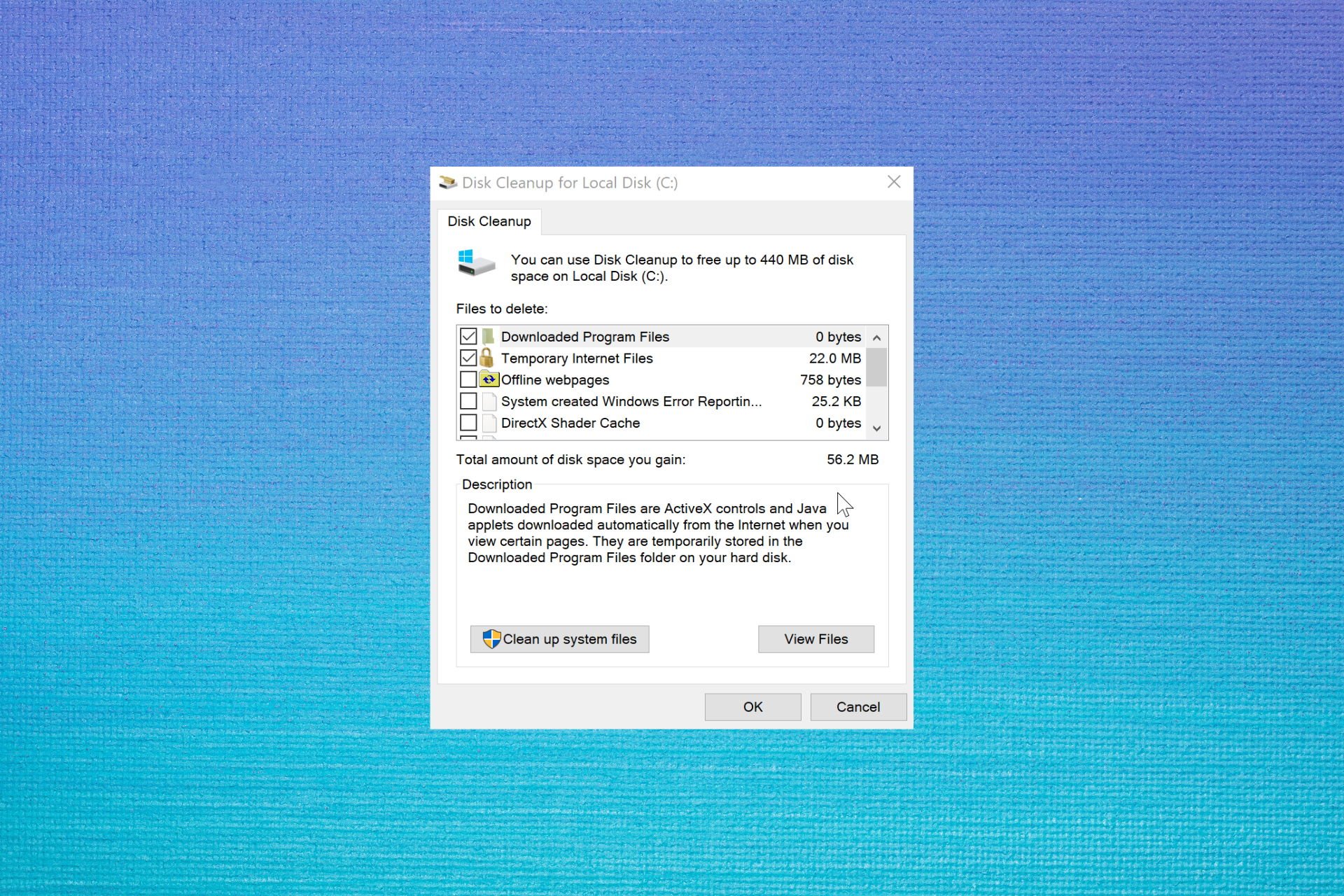Click the 758 bytes size value
The width and height of the screenshot is (1344, 896).
[831, 380]
